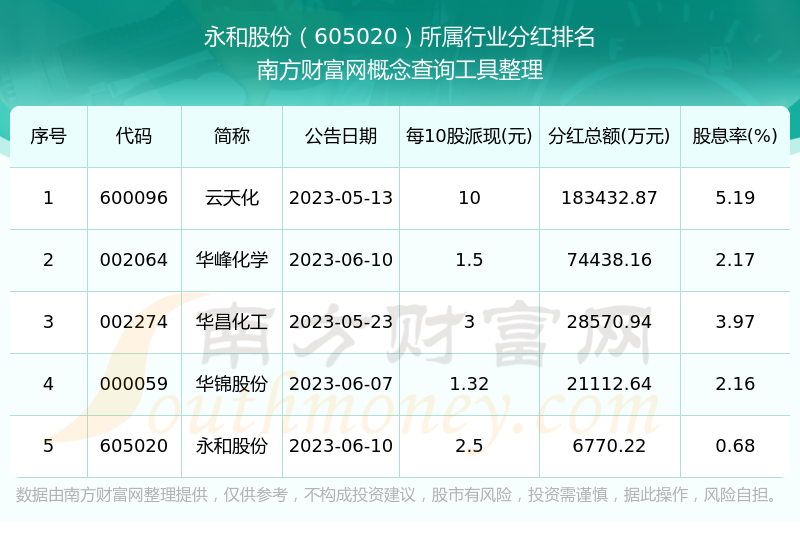Select stock code 605020 in row 5
The height and width of the screenshot is (544, 800).
point(134,446)
